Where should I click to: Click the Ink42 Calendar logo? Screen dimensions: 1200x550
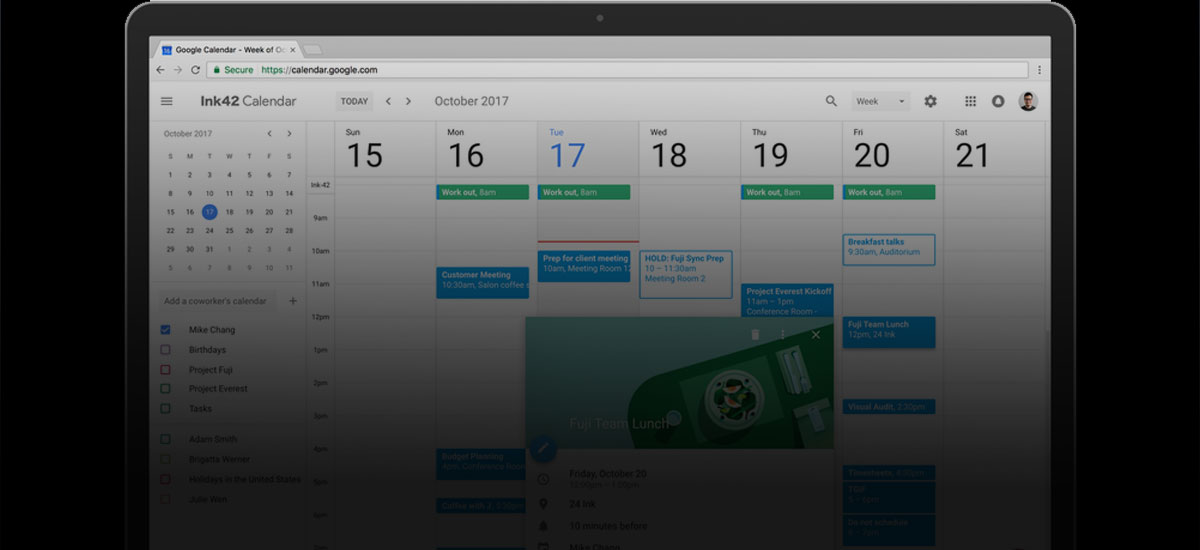click(x=248, y=101)
